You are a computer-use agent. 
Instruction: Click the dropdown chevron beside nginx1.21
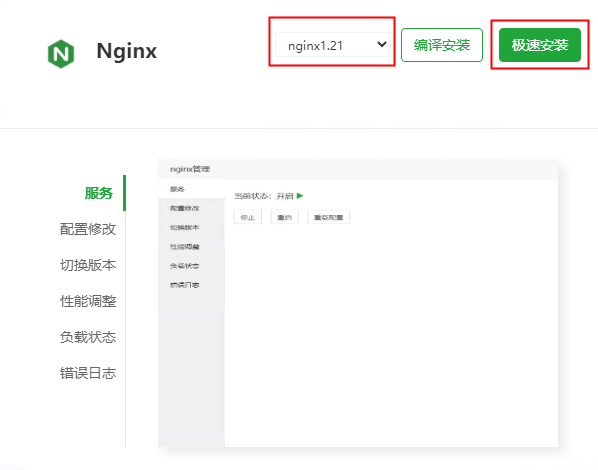pyautogui.click(x=382, y=44)
